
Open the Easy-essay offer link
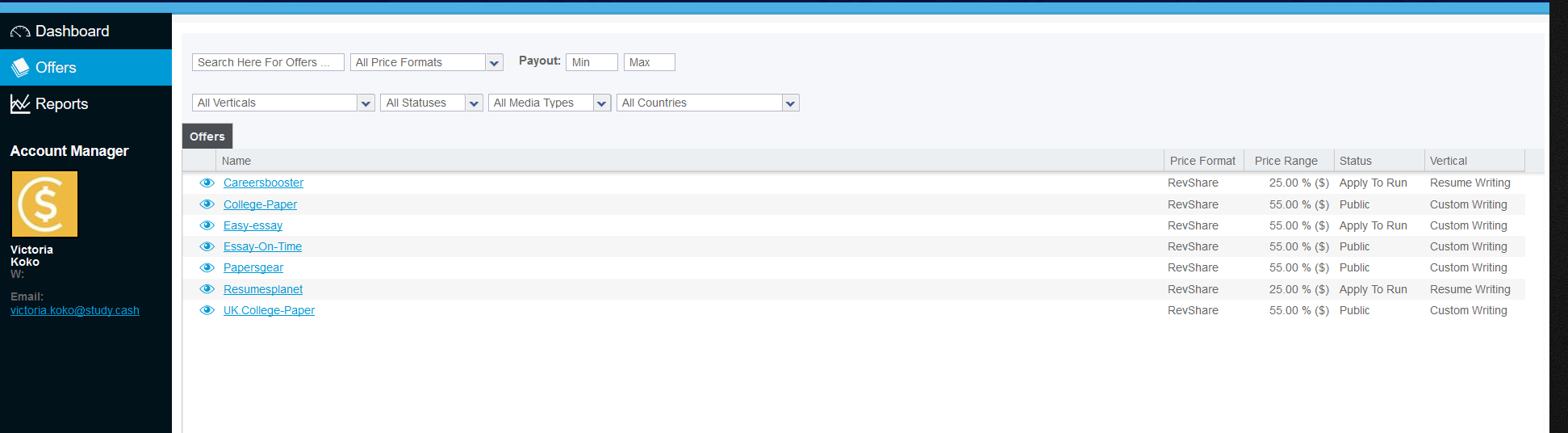point(253,225)
